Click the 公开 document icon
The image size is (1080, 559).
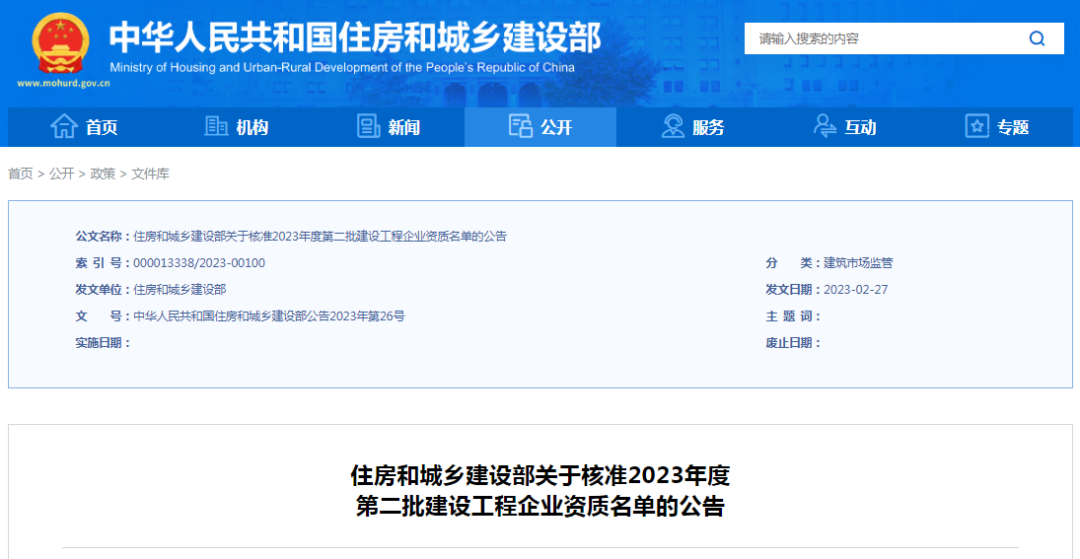coord(521,127)
